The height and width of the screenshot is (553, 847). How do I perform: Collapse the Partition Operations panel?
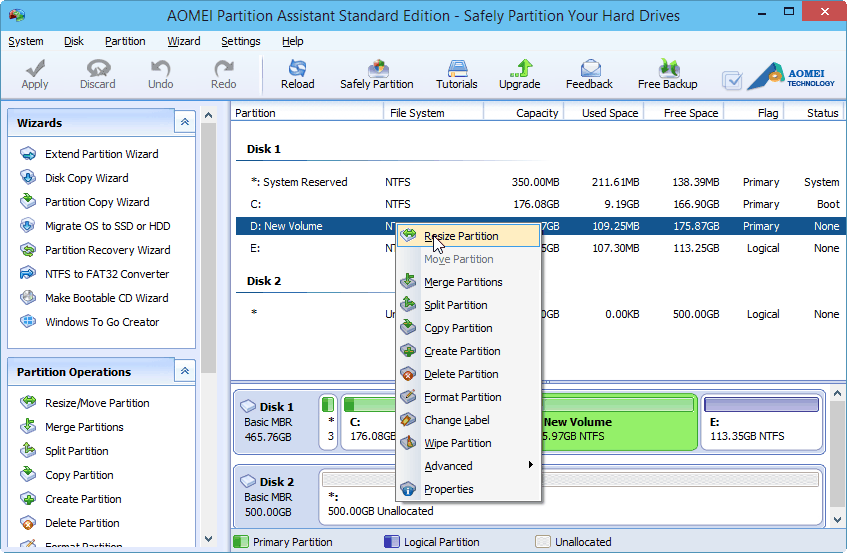(185, 371)
